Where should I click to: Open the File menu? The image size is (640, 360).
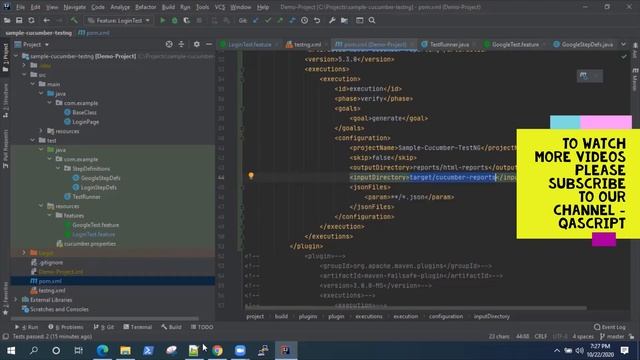coord(20,7)
